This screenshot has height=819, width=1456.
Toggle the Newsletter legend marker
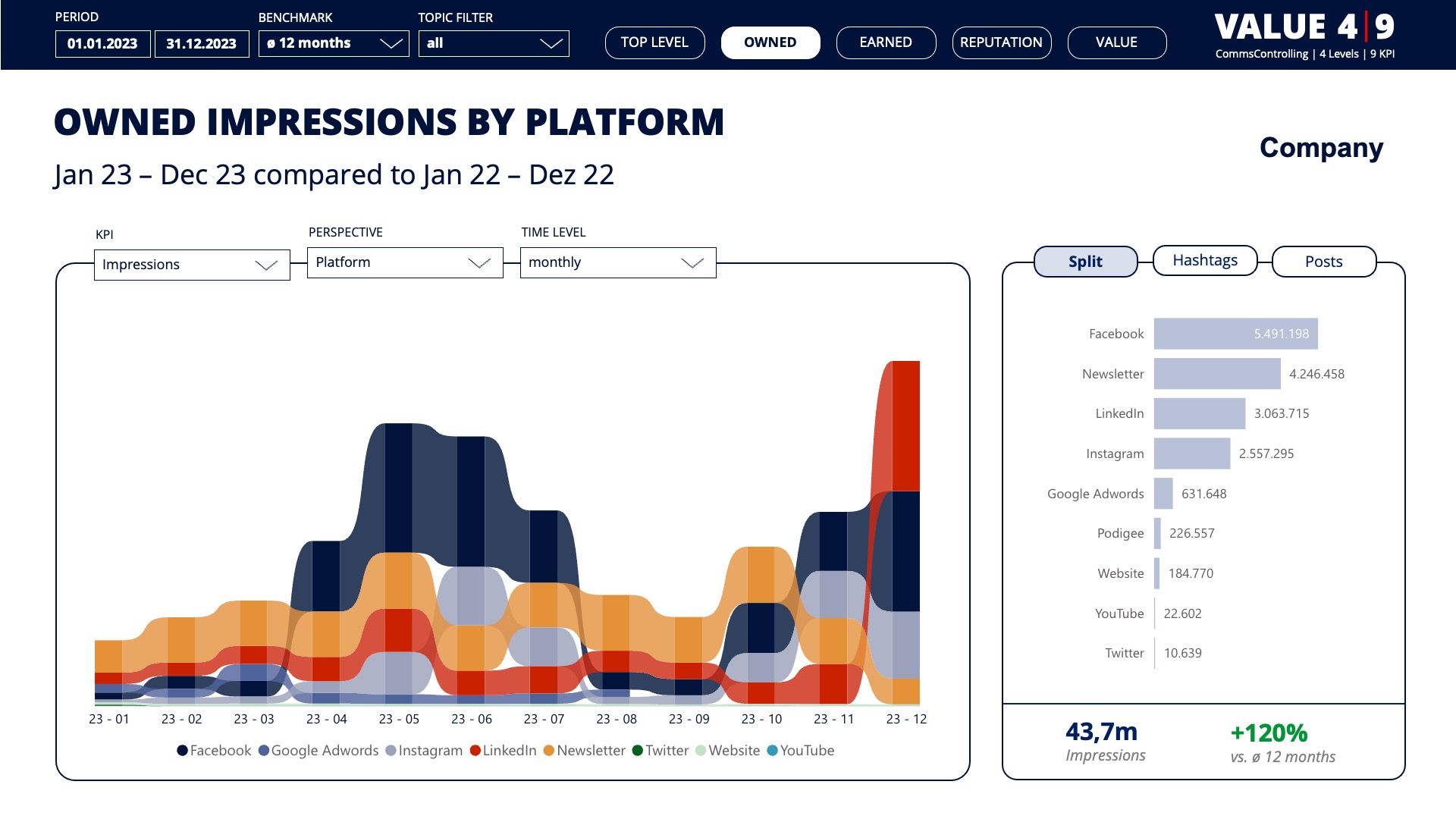pos(549,751)
